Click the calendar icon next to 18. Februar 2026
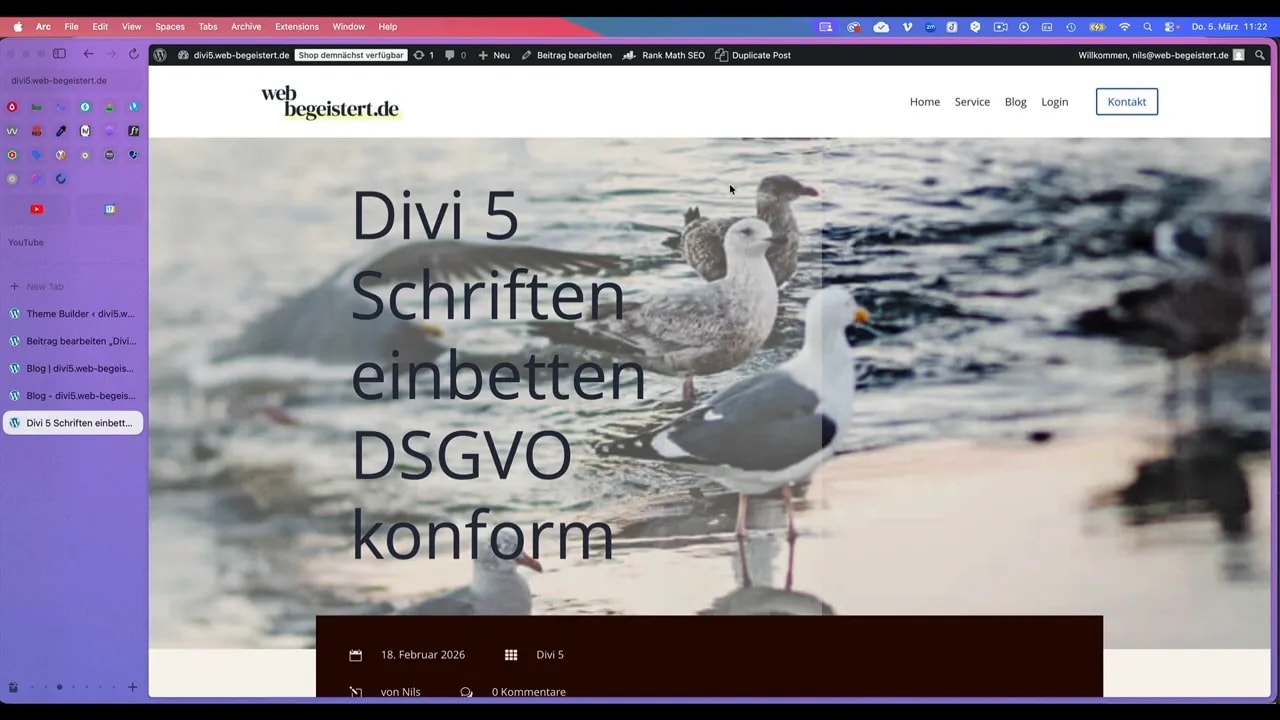The image size is (1280, 720). pyautogui.click(x=355, y=654)
